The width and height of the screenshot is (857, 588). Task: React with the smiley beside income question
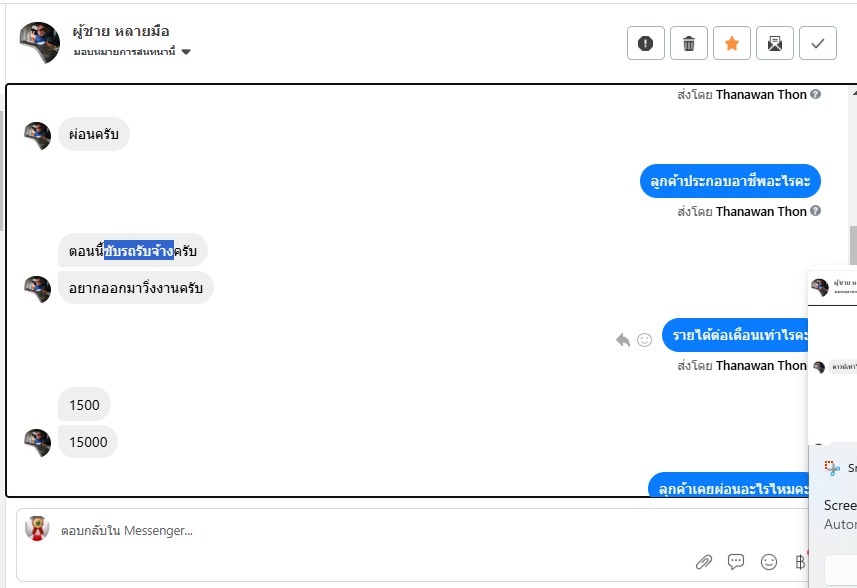pyautogui.click(x=645, y=340)
